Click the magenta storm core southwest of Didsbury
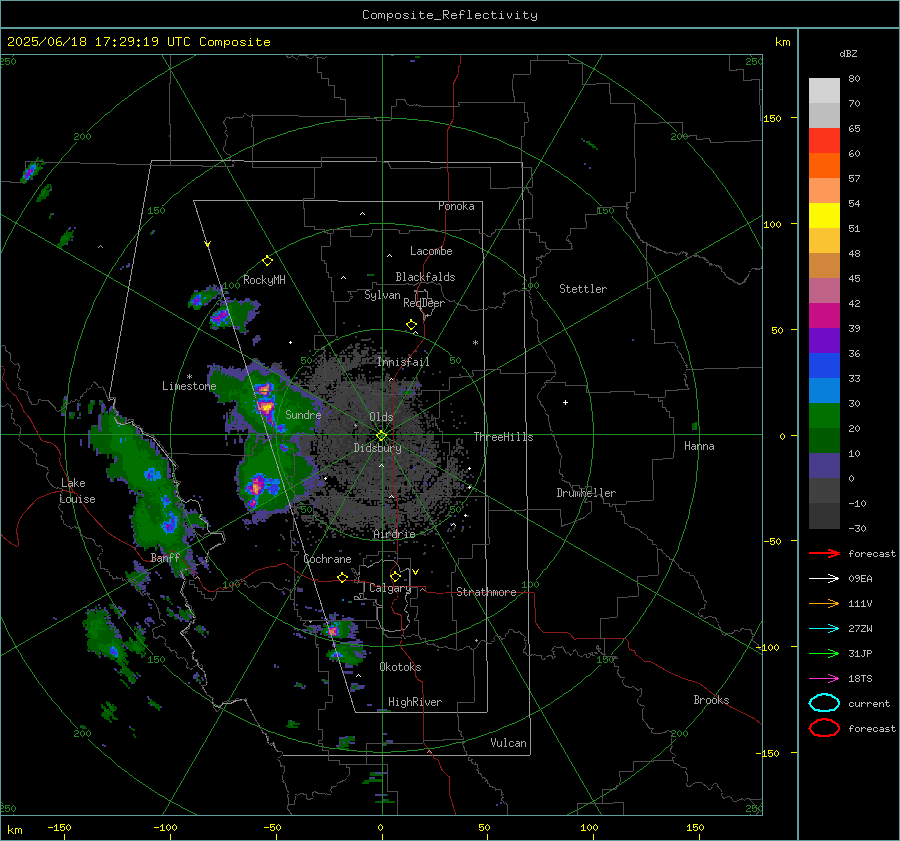The height and width of the screenshot is (841, 900). [x=257, y=485]
